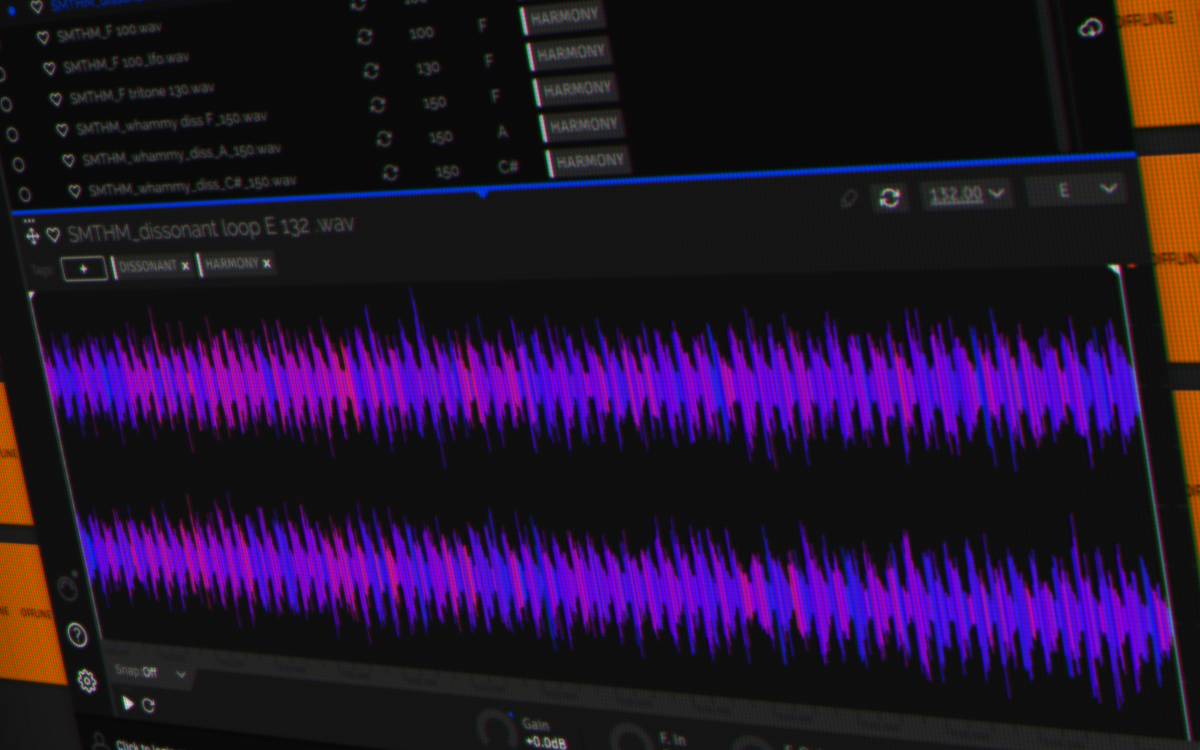Click heart next to SMTHM_whammy_diss_A_150.wav
The image size is (1200, 750).
[x=68, y=160]
